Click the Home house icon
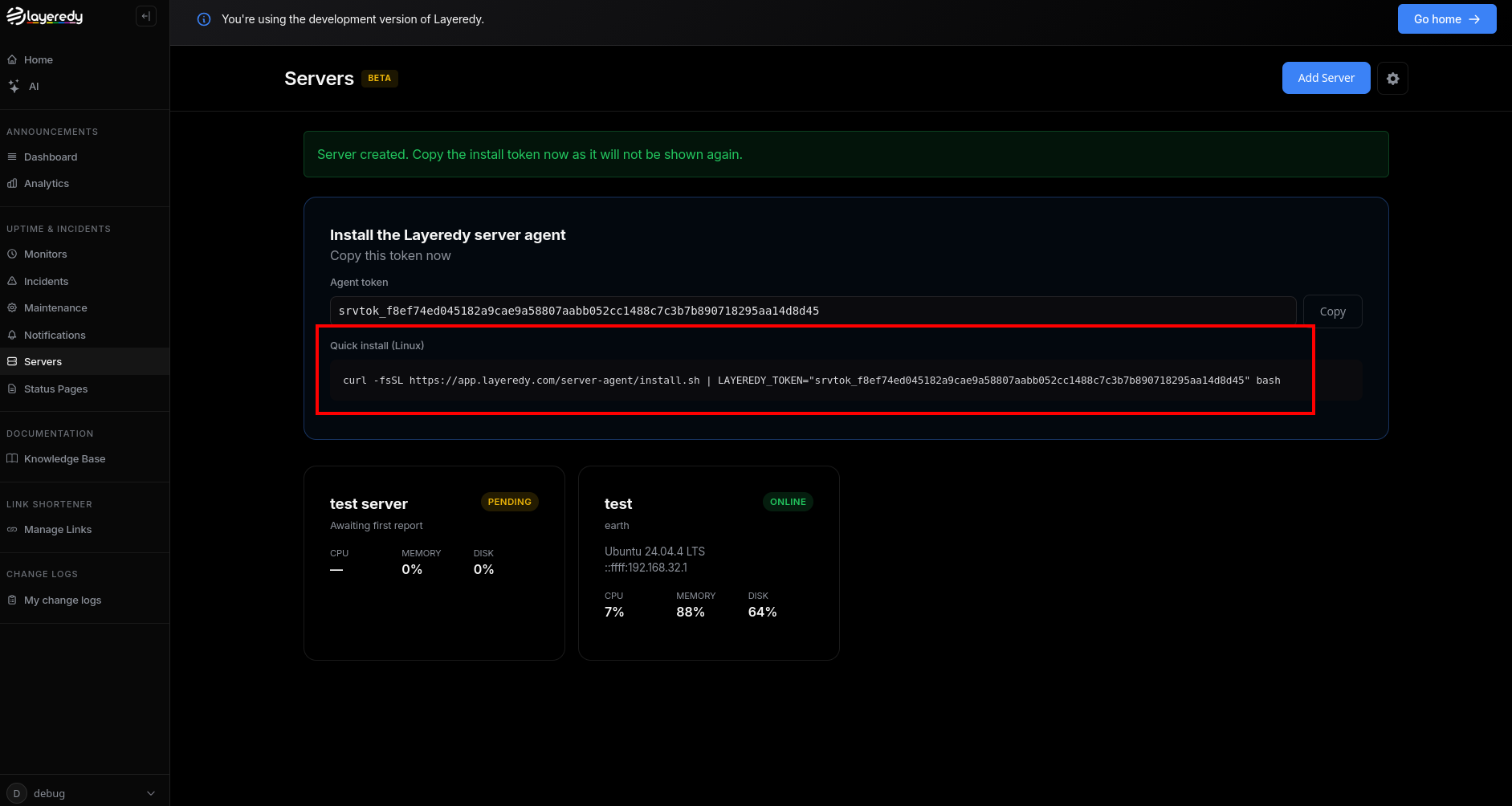Viewport: 1512px width, 806px height. point(12,59)
